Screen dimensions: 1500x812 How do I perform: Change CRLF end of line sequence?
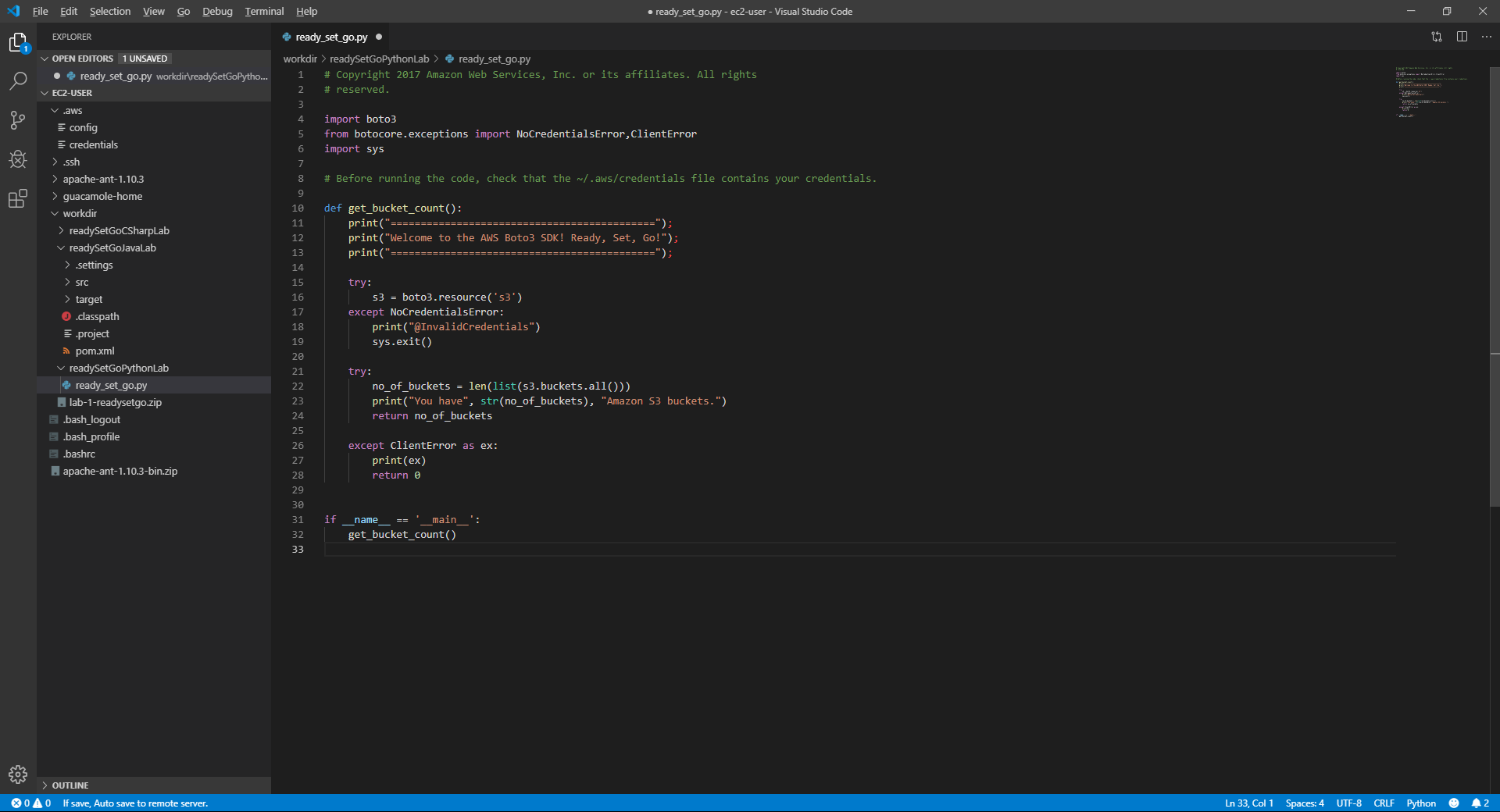click(1384, 803)
